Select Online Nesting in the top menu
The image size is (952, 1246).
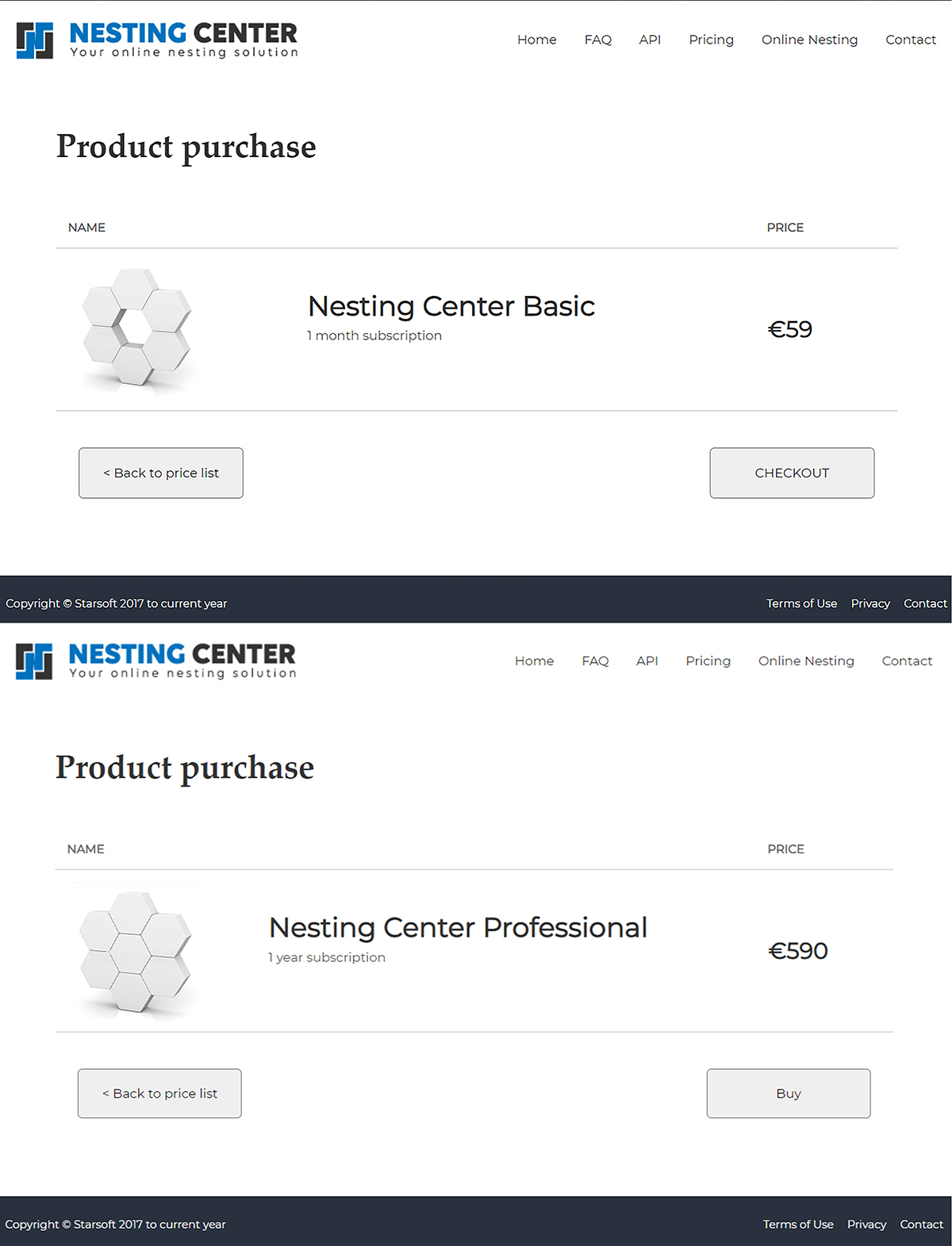[x=809, y=40]
